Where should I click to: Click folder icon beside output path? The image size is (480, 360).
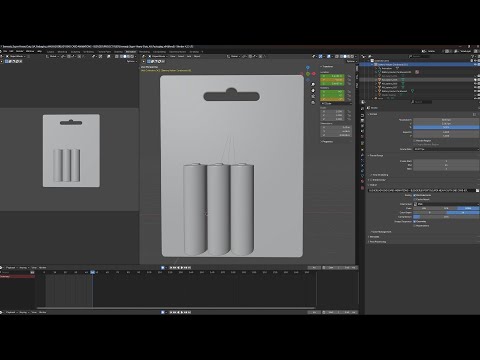[477, 190]
